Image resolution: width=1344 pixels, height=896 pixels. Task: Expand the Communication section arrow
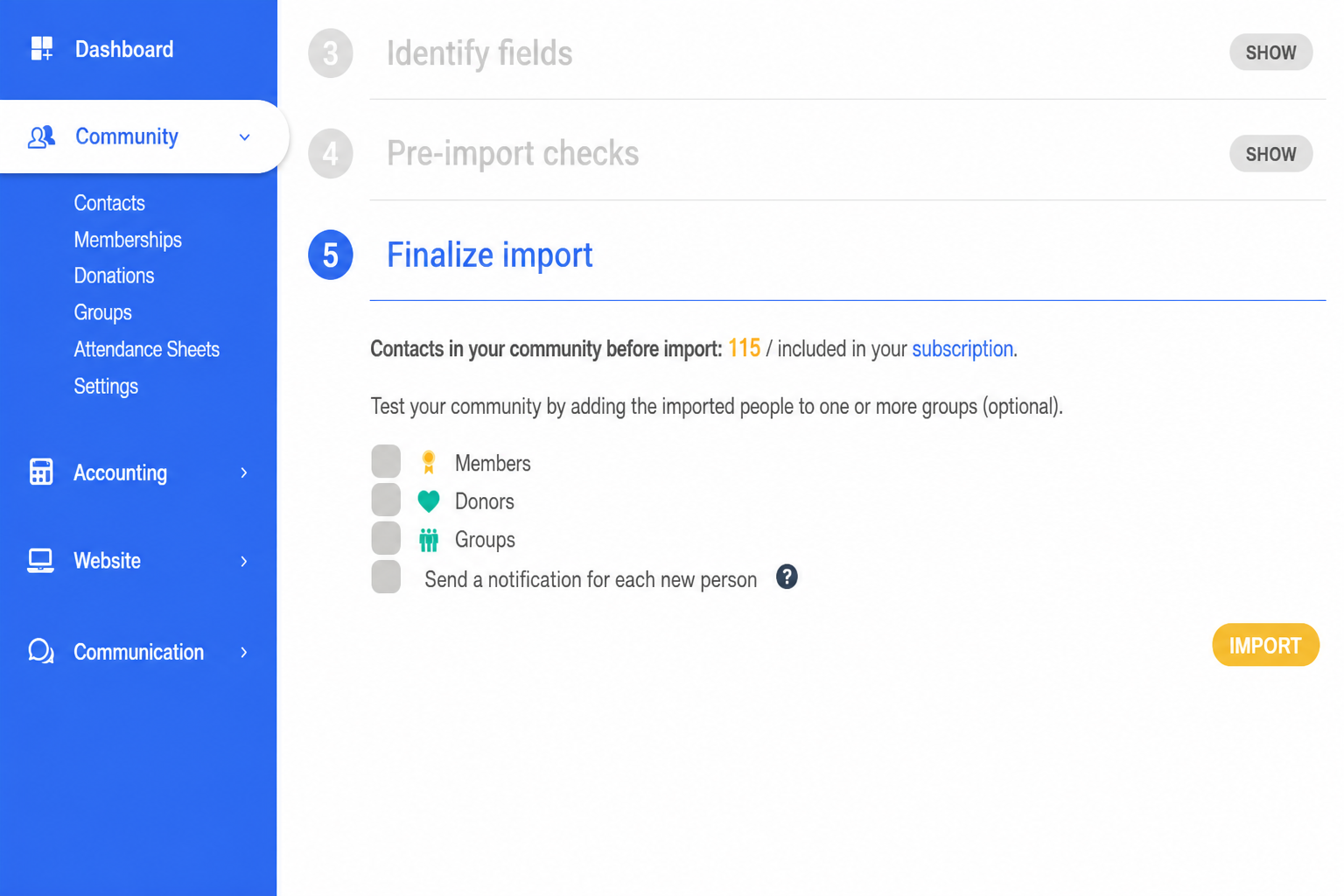(x=244, y=652)
